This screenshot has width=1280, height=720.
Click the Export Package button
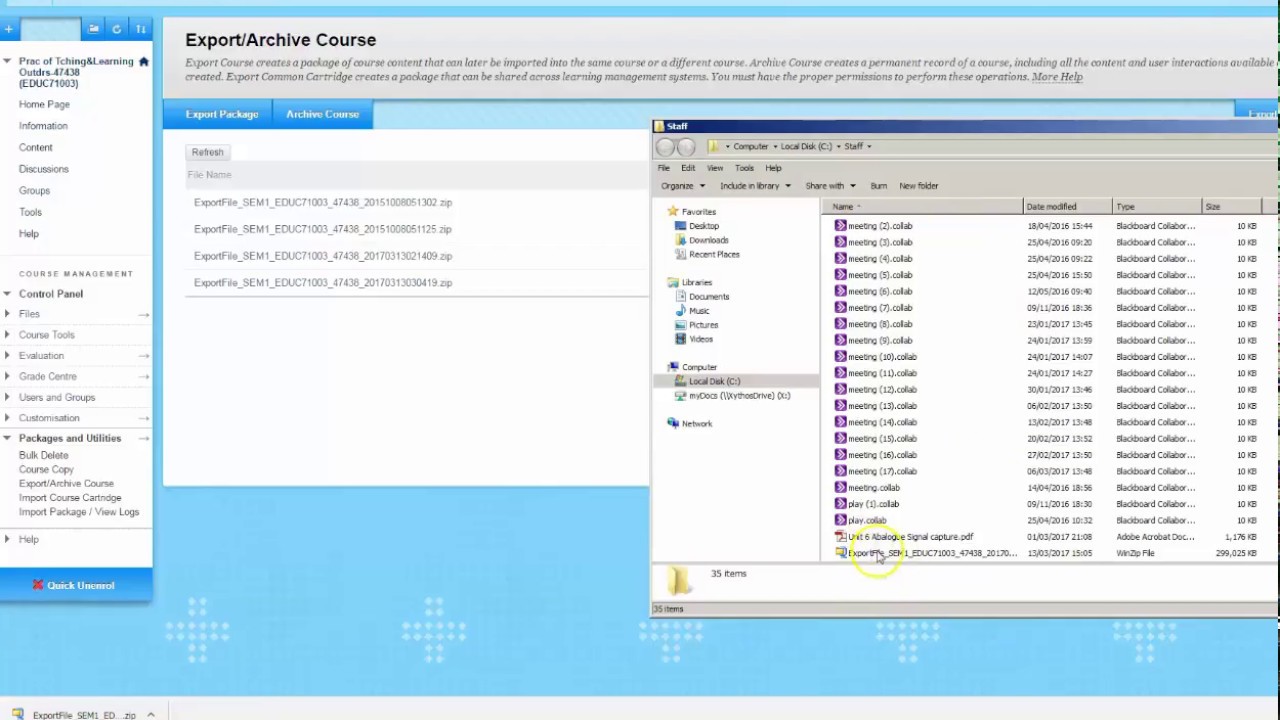coord(222,114)
